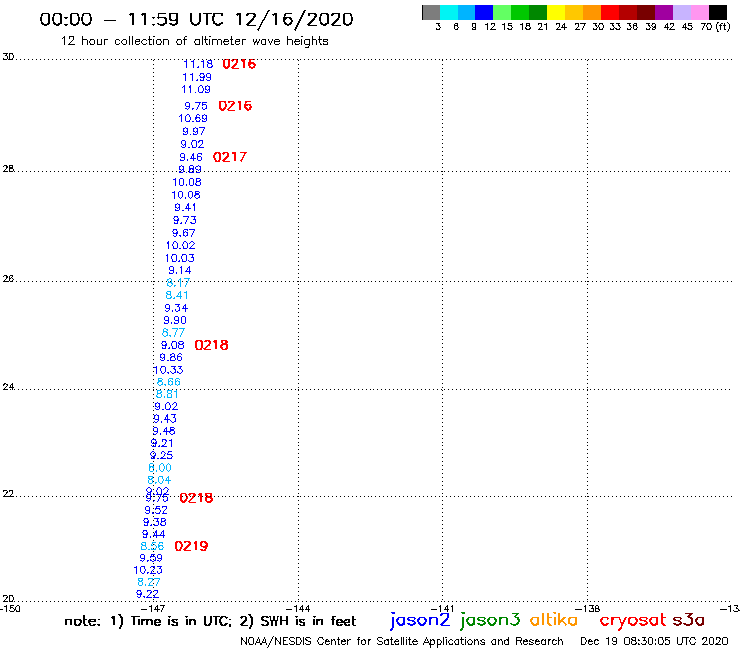Click the wave height reading 9.25

click(x=161, y=456)
